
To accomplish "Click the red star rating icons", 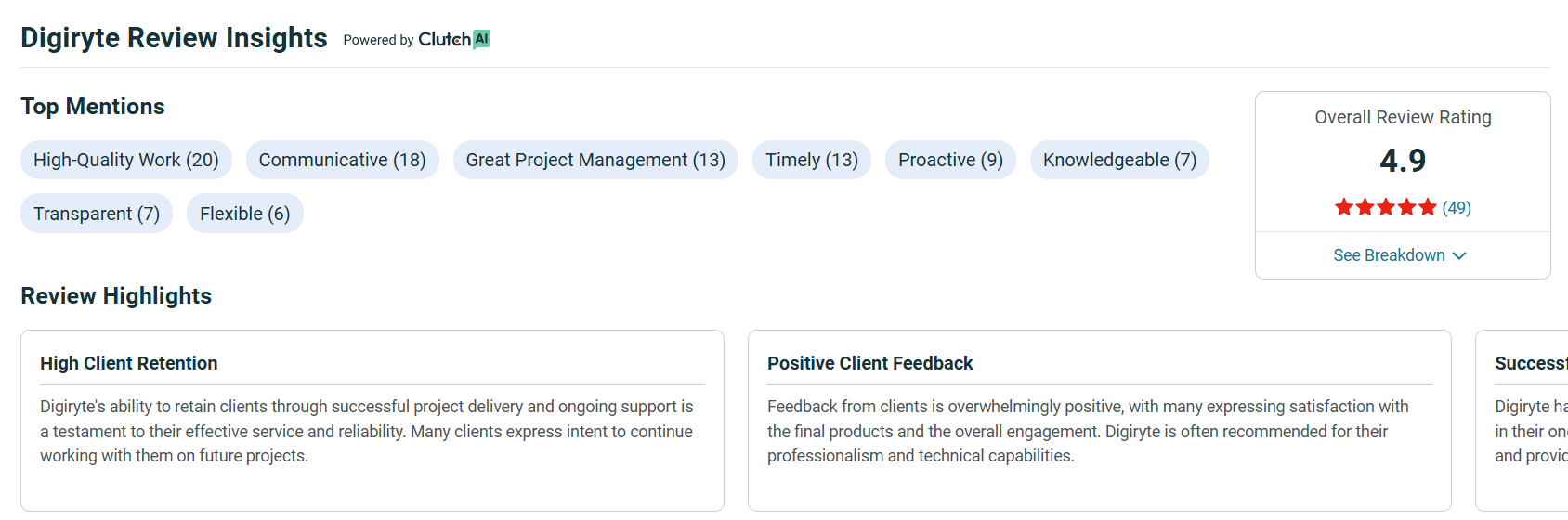I will [x=1385, y=207].
